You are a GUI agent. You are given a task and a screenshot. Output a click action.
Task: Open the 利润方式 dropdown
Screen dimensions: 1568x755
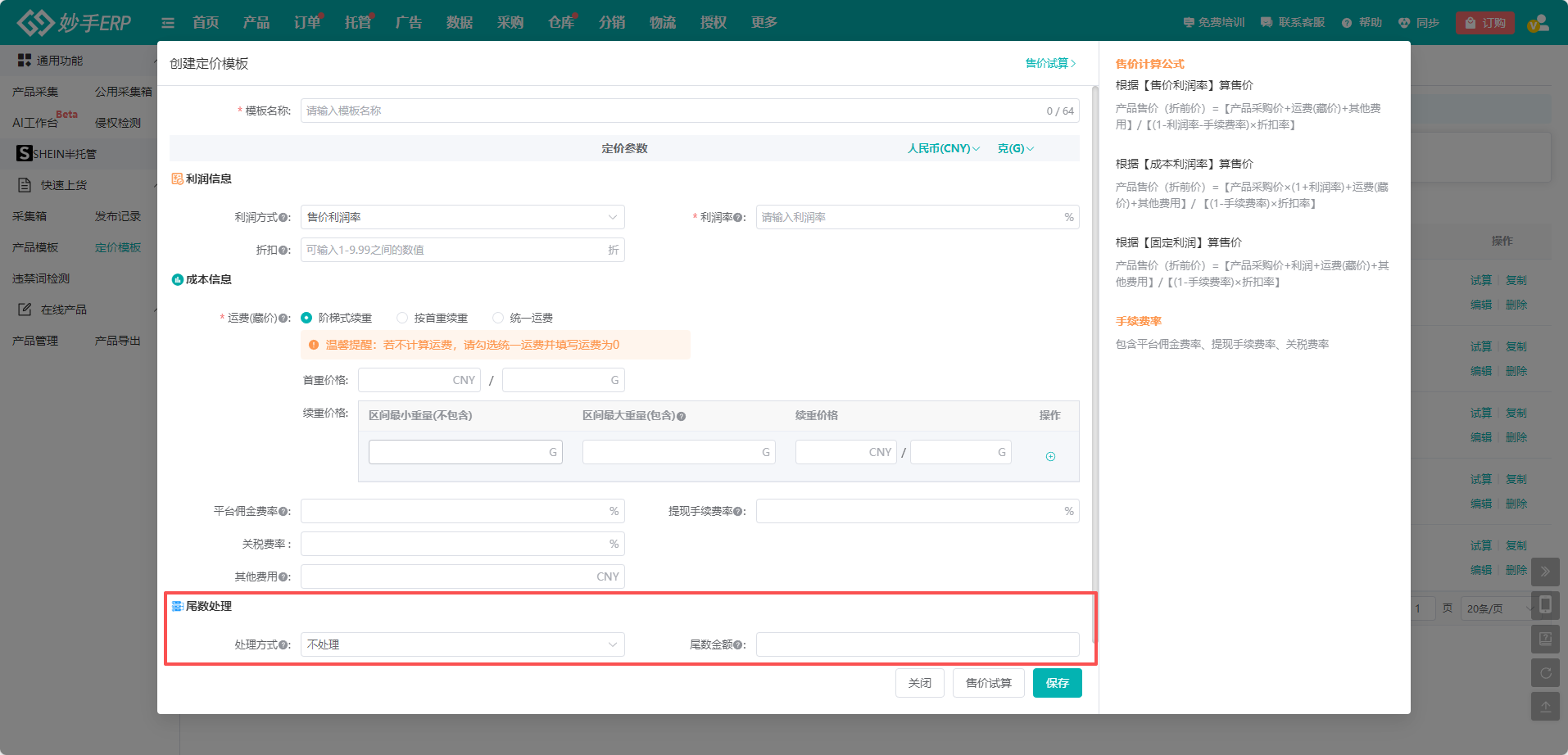pyautogui.click(x=462, y=217)
